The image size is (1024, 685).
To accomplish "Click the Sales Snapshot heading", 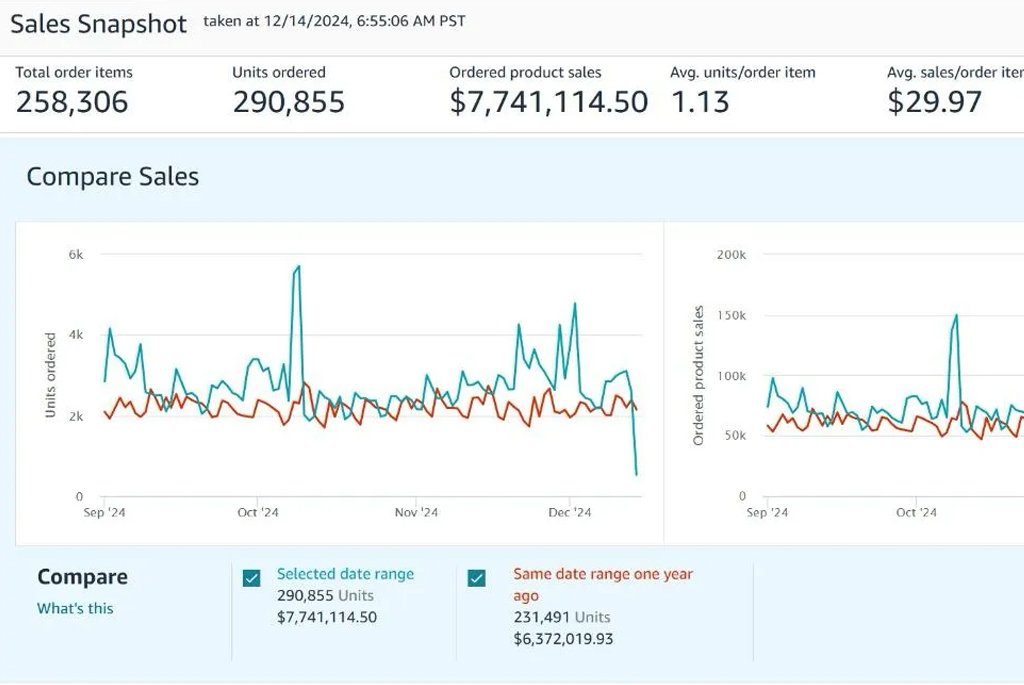I will pyautogui.click(x=98, y=25).
